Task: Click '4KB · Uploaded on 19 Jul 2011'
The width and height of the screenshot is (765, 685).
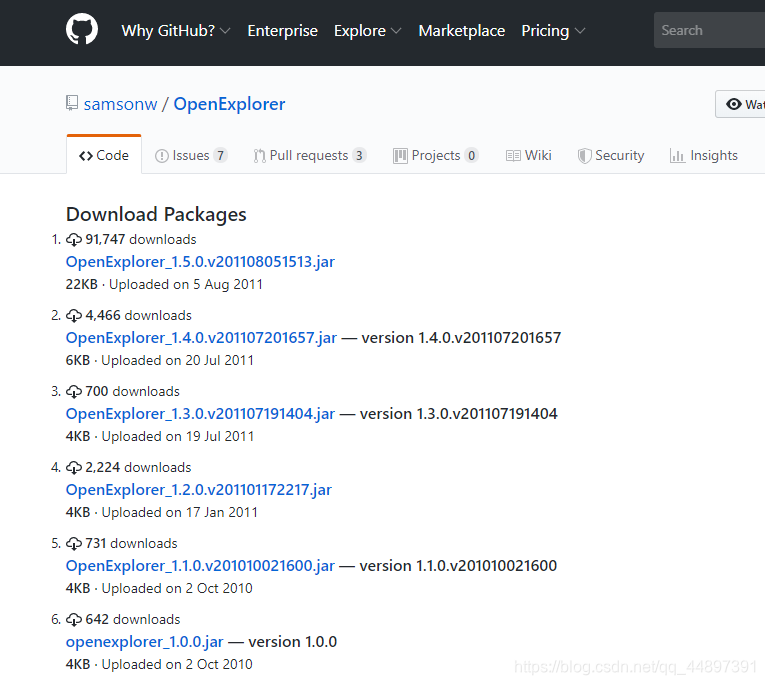Action: (x=160, y=437)
